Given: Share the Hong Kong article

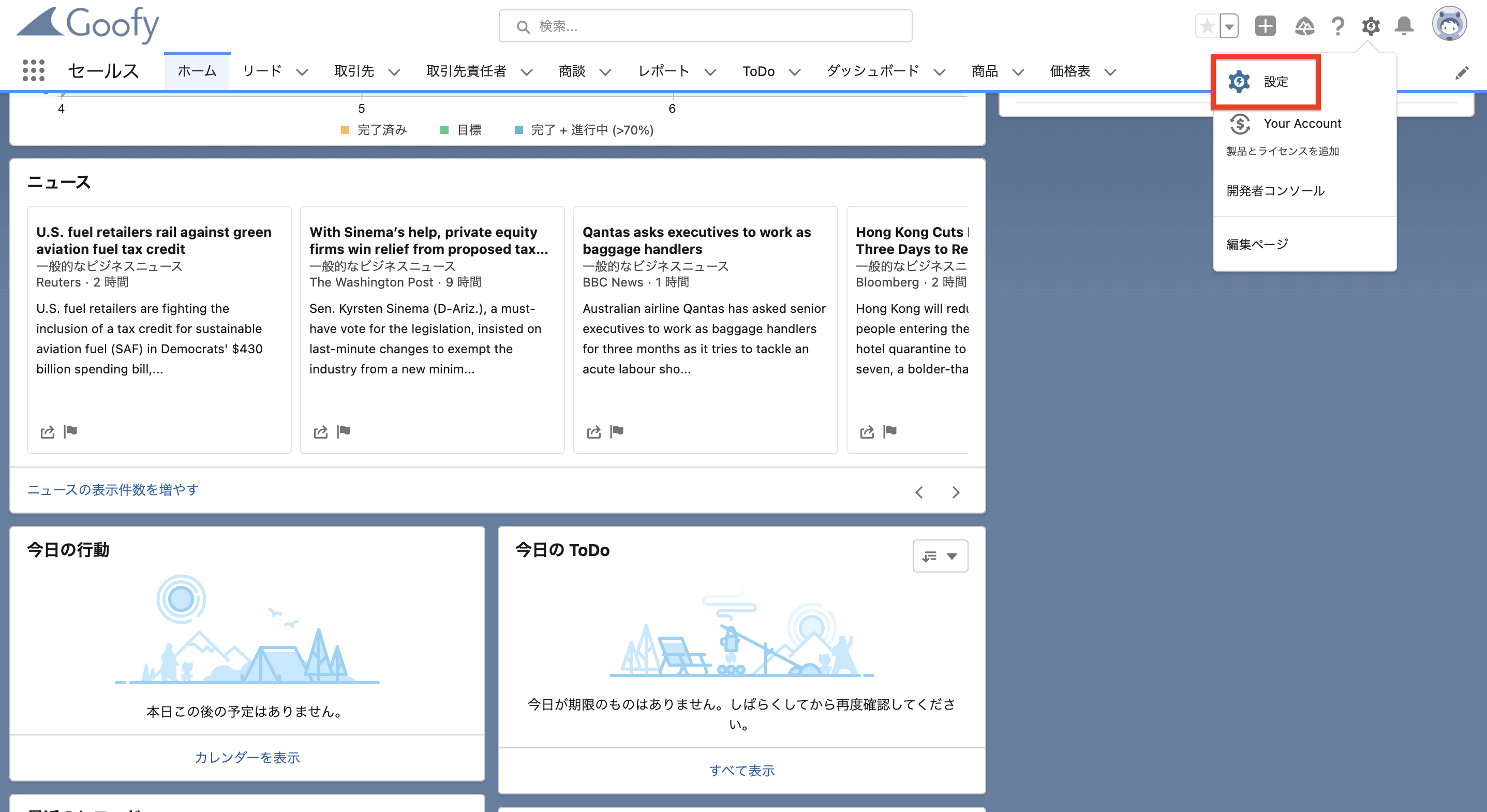Looking at the screenshot, I should pos(867,432).
